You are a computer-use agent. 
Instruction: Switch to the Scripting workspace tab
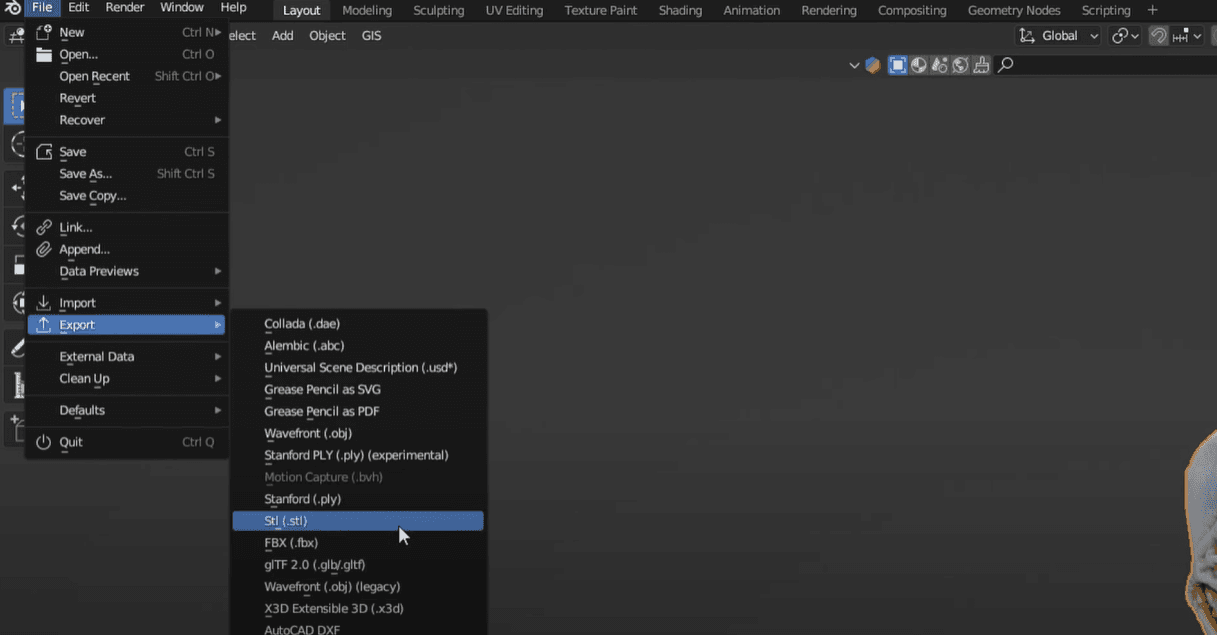coord(1106,10)
